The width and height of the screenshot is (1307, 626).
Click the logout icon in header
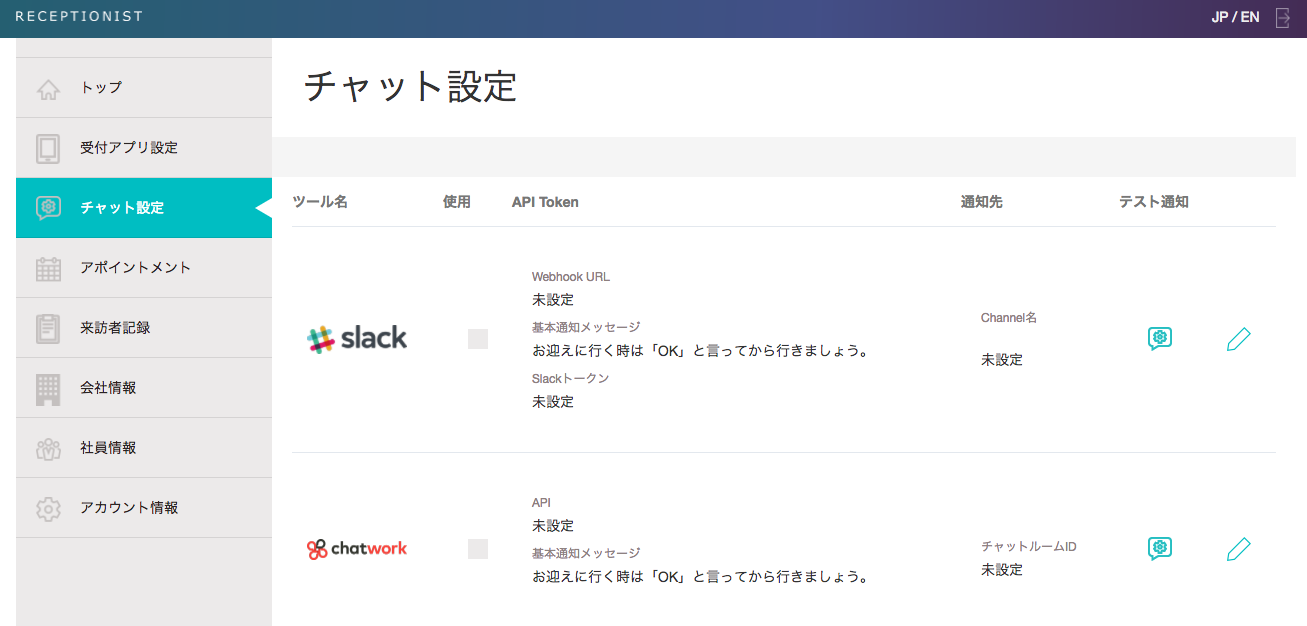point(1283,18)
